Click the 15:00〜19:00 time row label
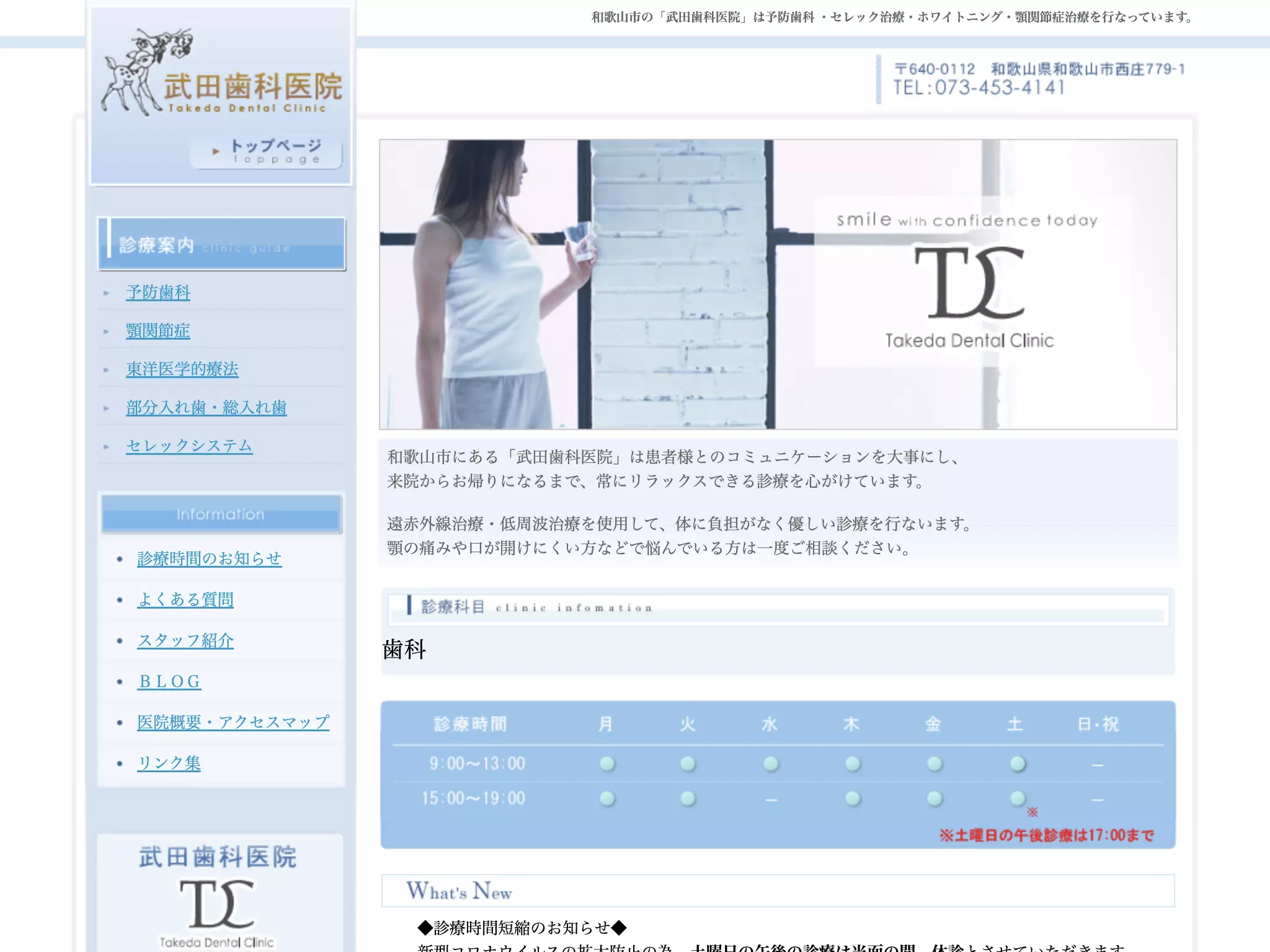Screen dimensions: 1270x952 pos(474,798)
